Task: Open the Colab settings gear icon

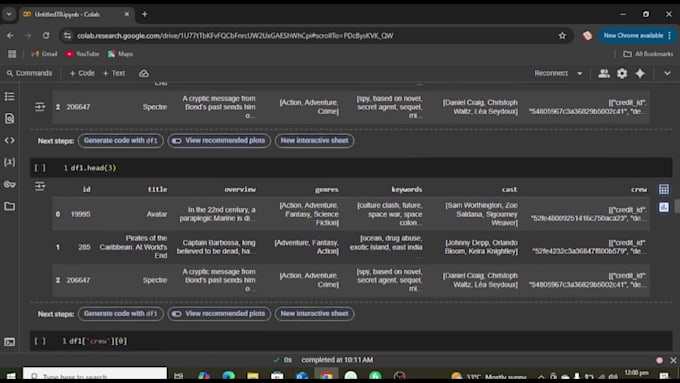Action: [x=622, y=73]
